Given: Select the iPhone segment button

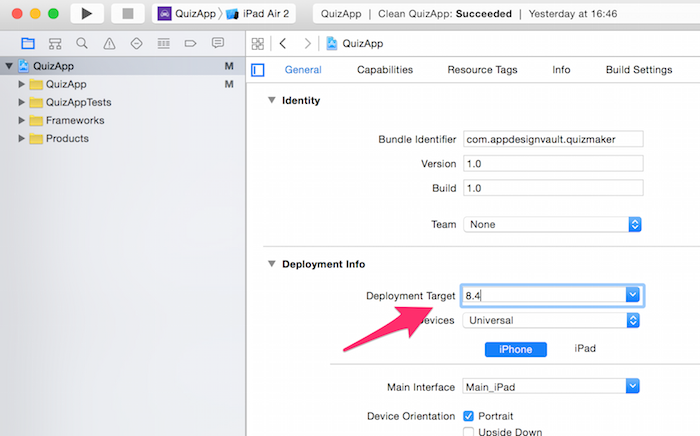Looking at the screenshot, I should 516,349.
